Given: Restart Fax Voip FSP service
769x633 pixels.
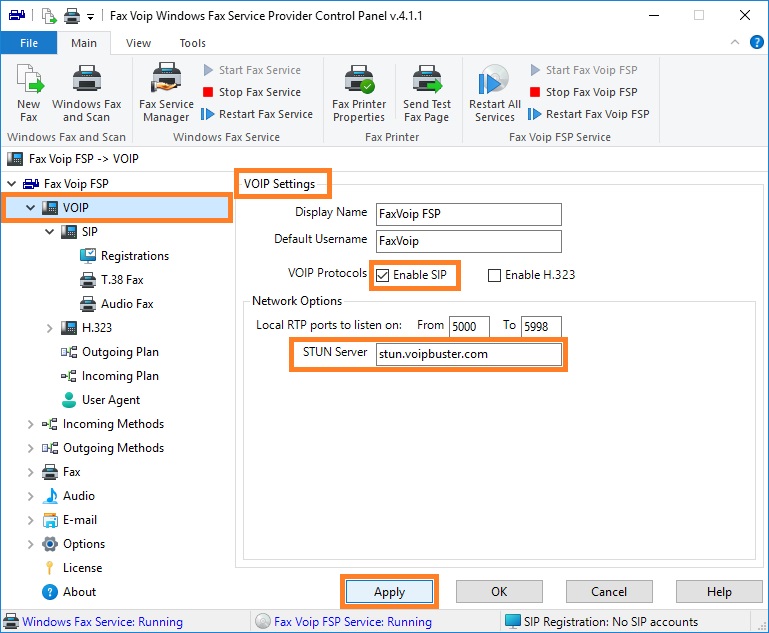Looking at the screenshot, I should point(589,114).
